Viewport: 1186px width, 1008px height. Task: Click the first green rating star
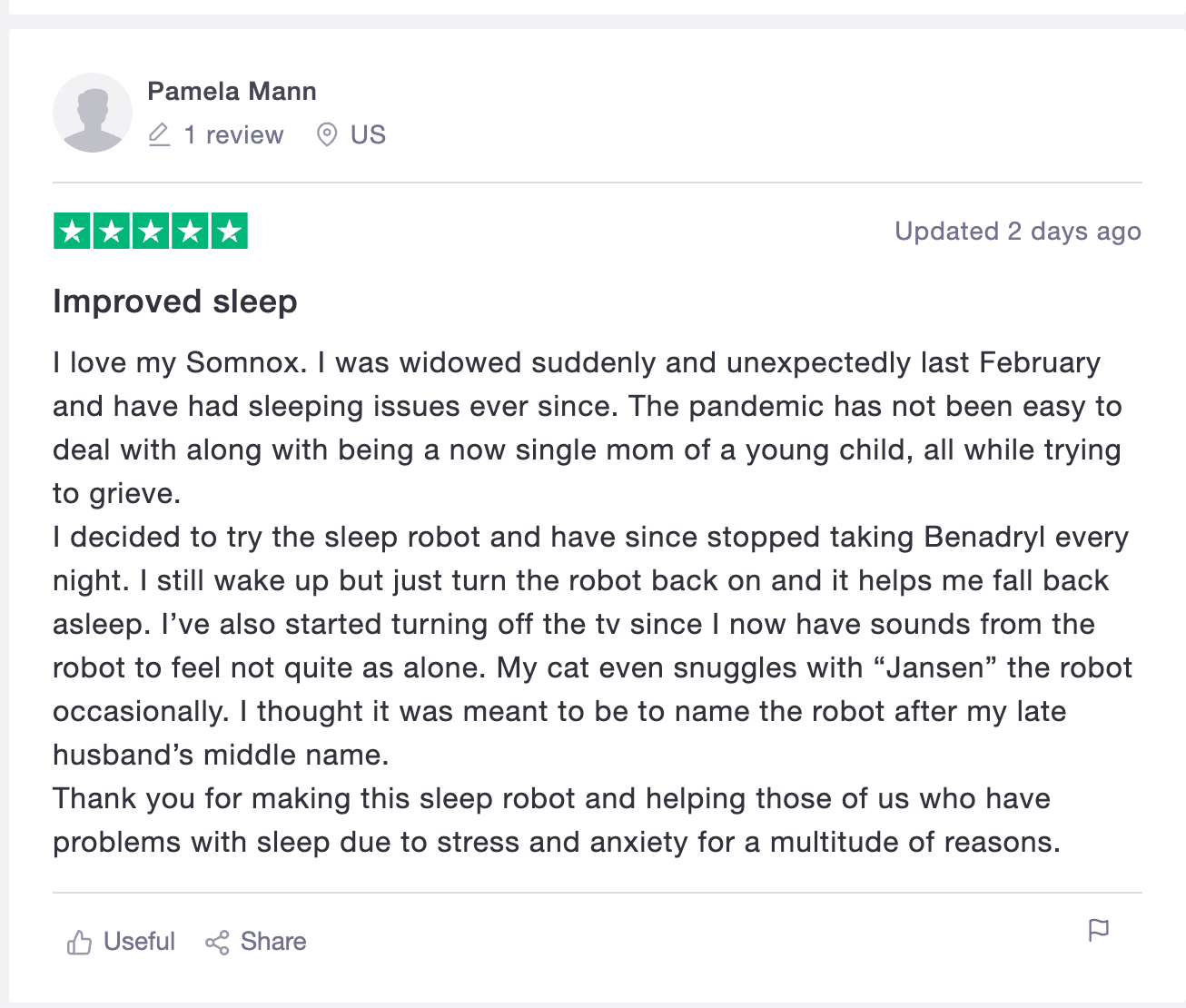tap(72, 232)
